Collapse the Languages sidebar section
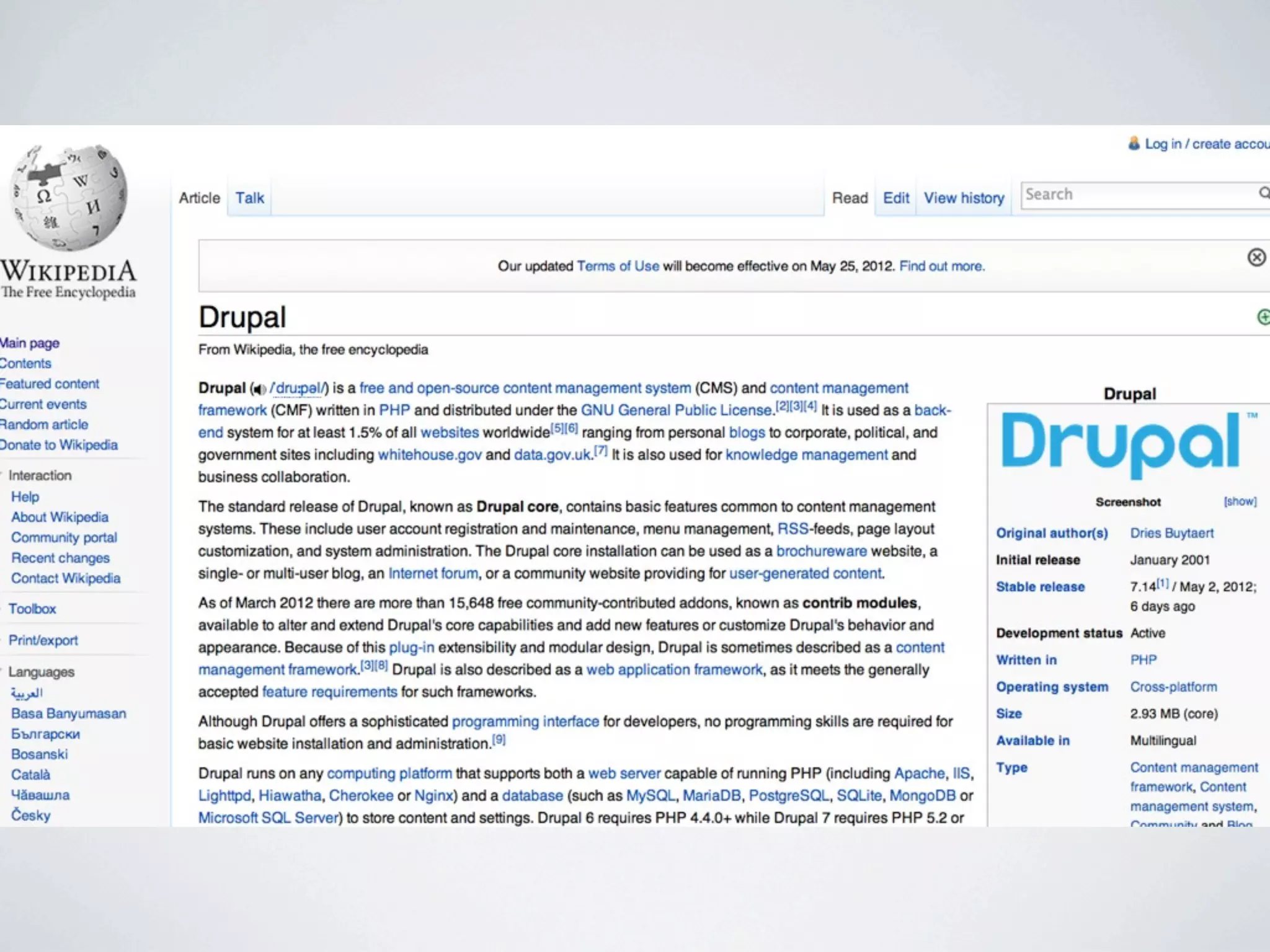 point(41,672)
